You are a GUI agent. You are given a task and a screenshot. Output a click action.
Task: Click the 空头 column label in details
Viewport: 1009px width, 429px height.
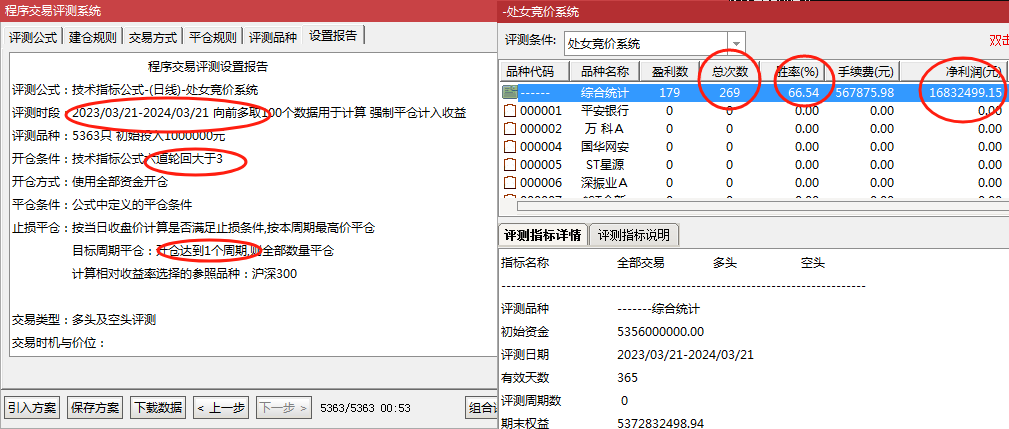[x=813, y=263]
